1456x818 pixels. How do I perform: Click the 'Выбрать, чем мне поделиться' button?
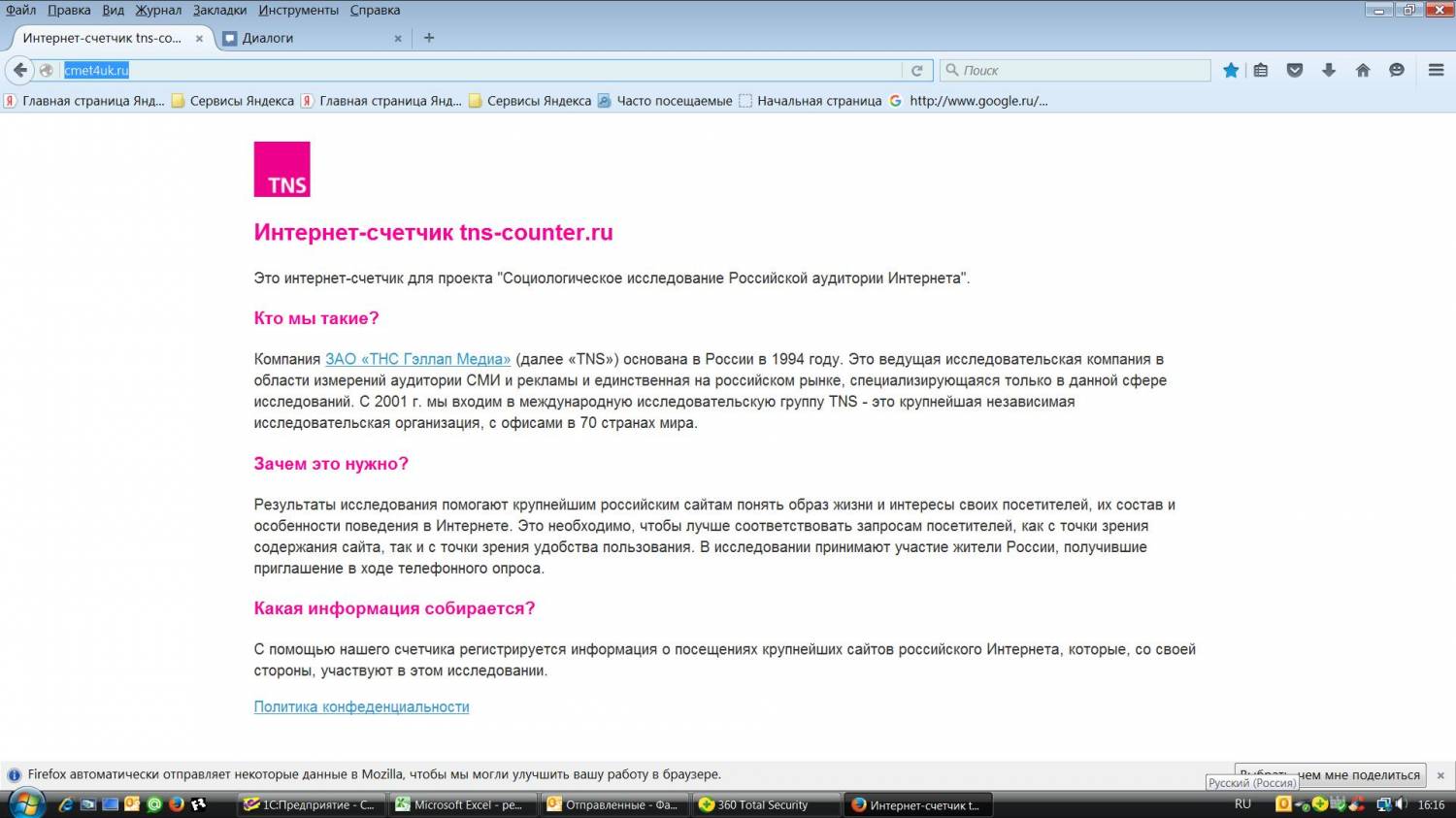click(1330, 774)
